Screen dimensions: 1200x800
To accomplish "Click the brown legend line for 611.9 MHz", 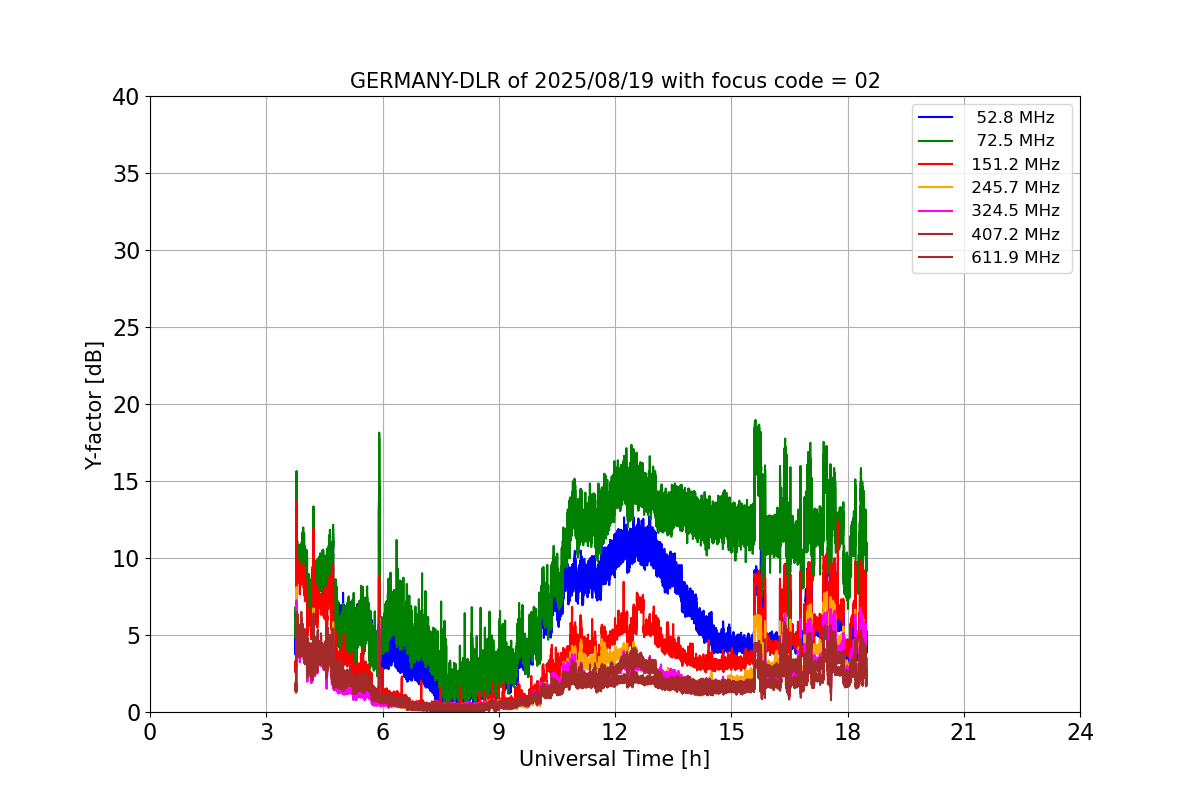I will point(936,258).
